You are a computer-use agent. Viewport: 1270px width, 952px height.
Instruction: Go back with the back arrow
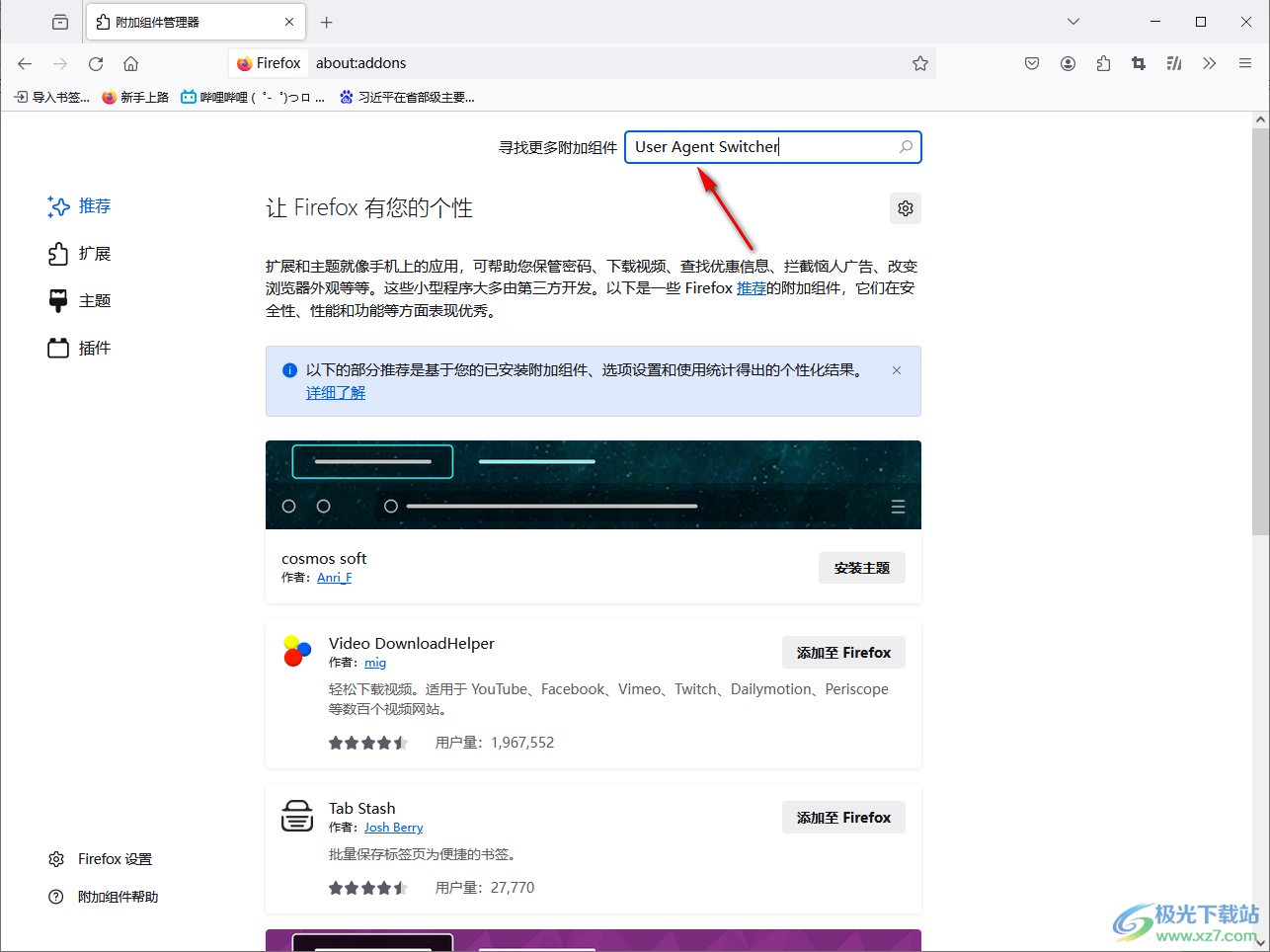point(25,63)
